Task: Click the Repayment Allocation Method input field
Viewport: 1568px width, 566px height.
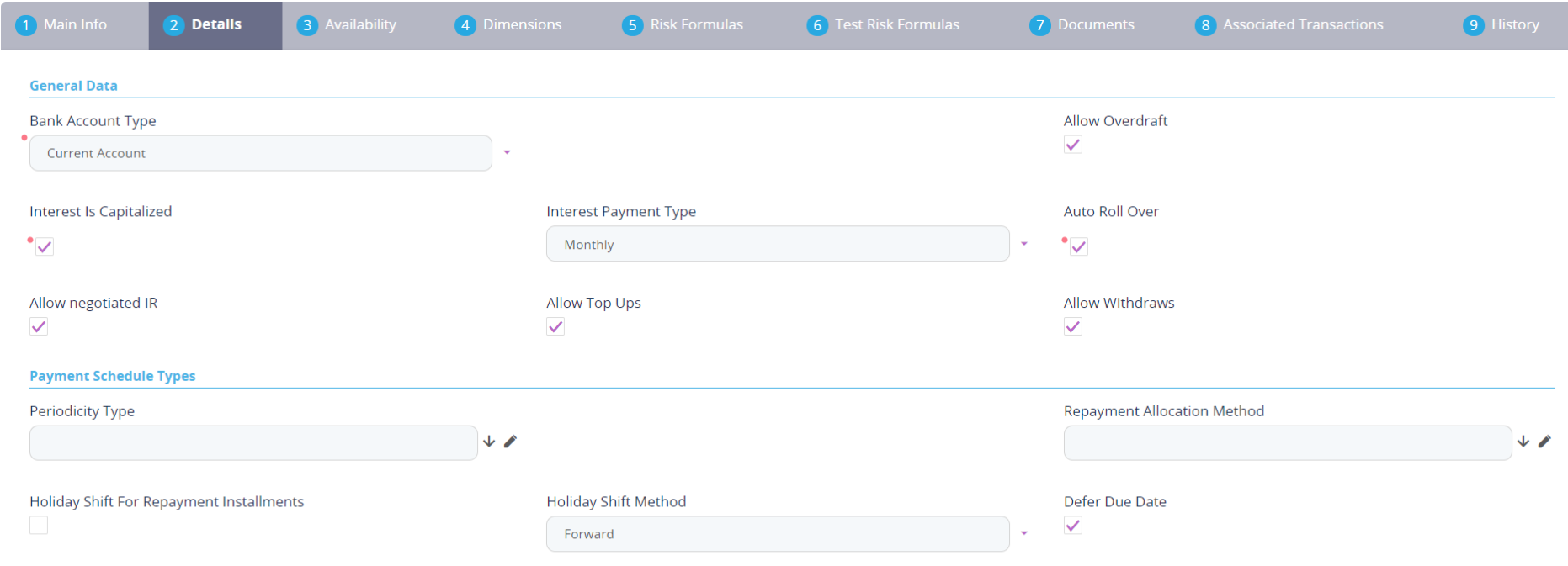Action: click(x=1287, y=442)
